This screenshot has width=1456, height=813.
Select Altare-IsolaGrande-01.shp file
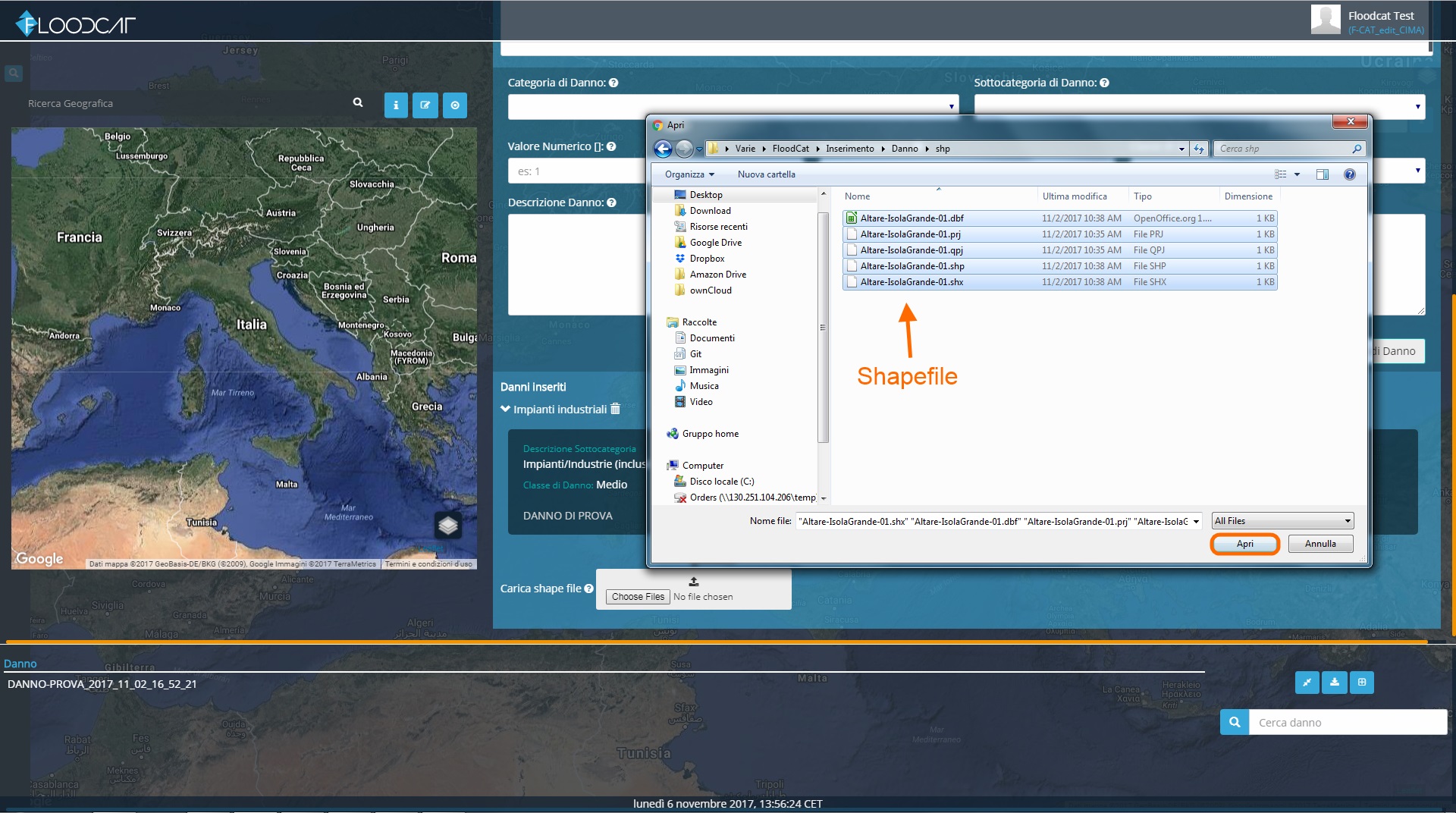pyautogui.click(x=1060, y=266)
